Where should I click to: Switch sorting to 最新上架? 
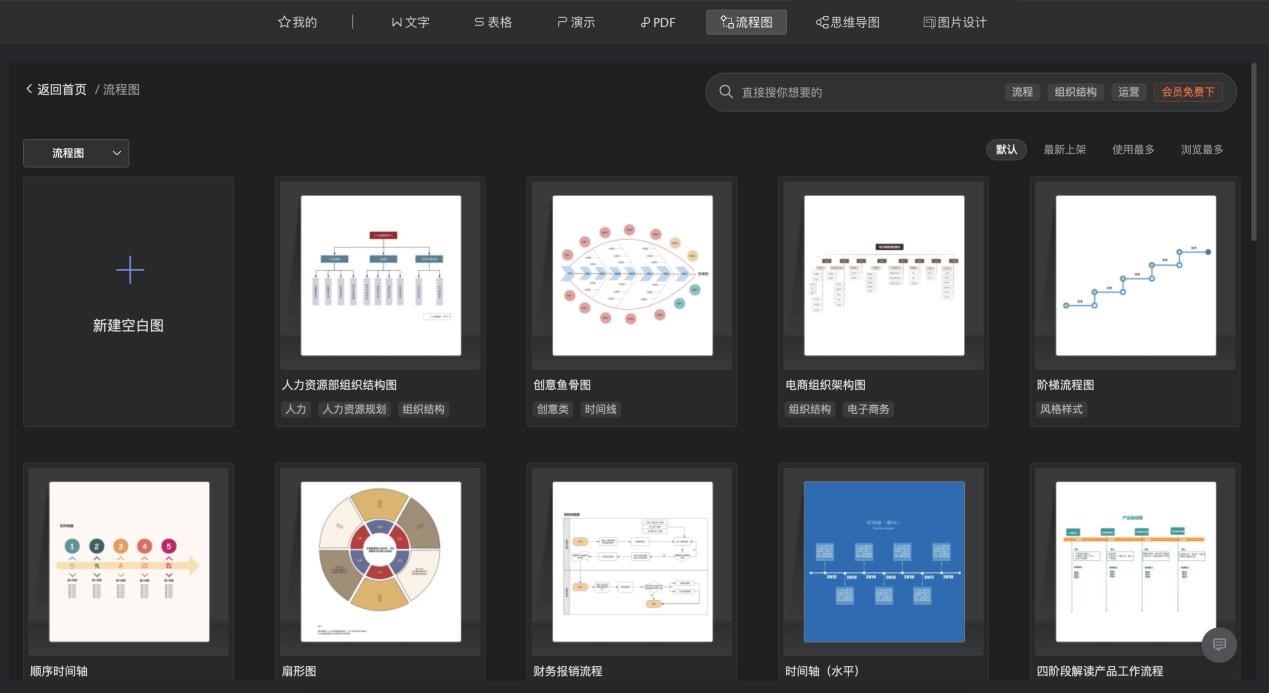[1063, 149]
